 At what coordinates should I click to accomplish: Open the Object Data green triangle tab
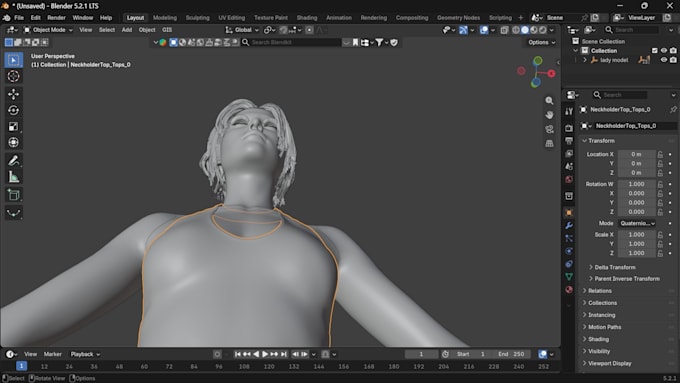point(569,277)
